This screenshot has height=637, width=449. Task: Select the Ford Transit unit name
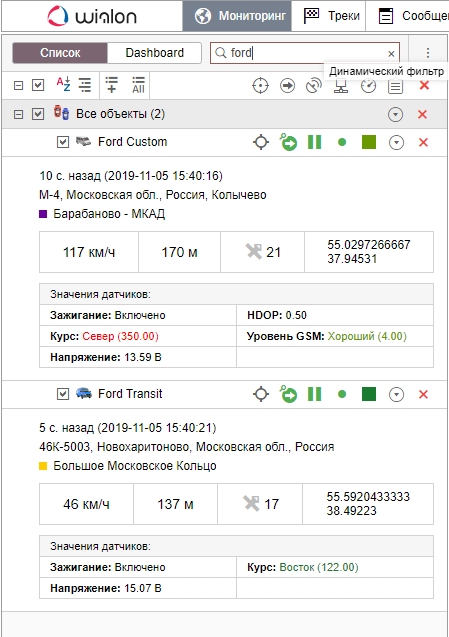[130, 394]
